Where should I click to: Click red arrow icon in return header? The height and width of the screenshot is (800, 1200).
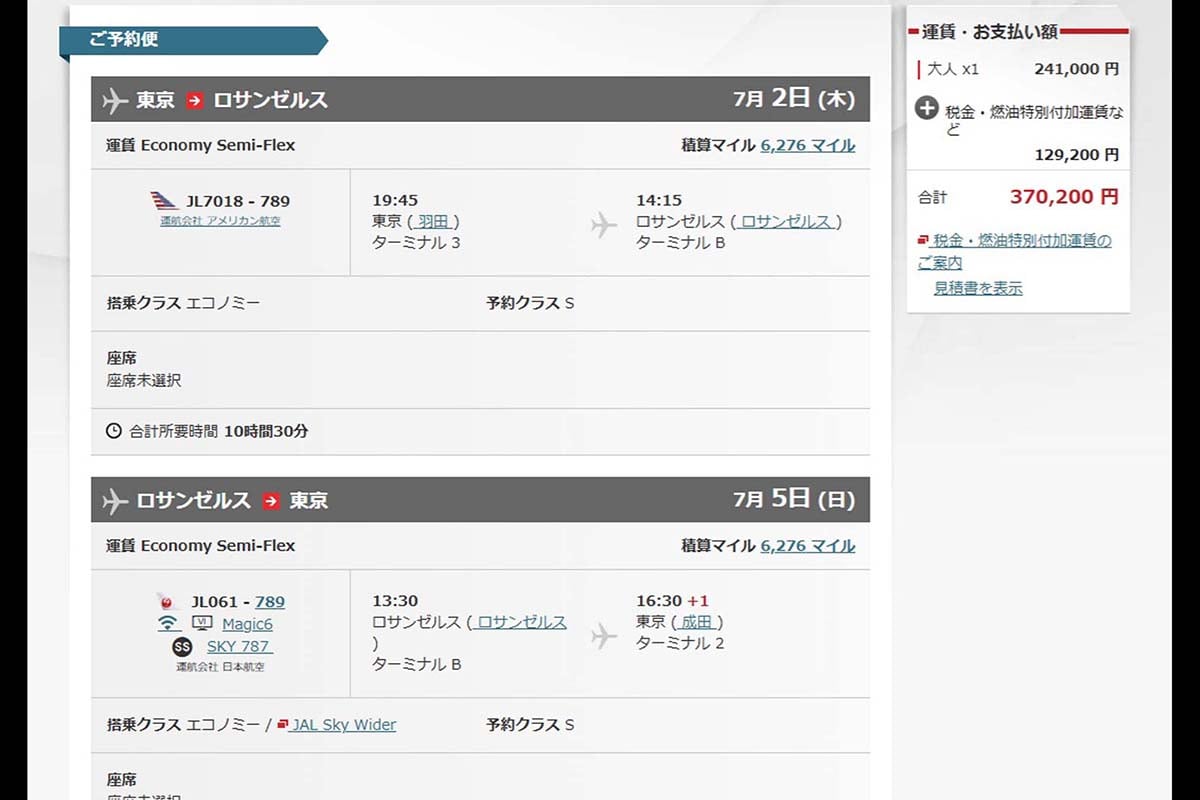click(271, 501)
